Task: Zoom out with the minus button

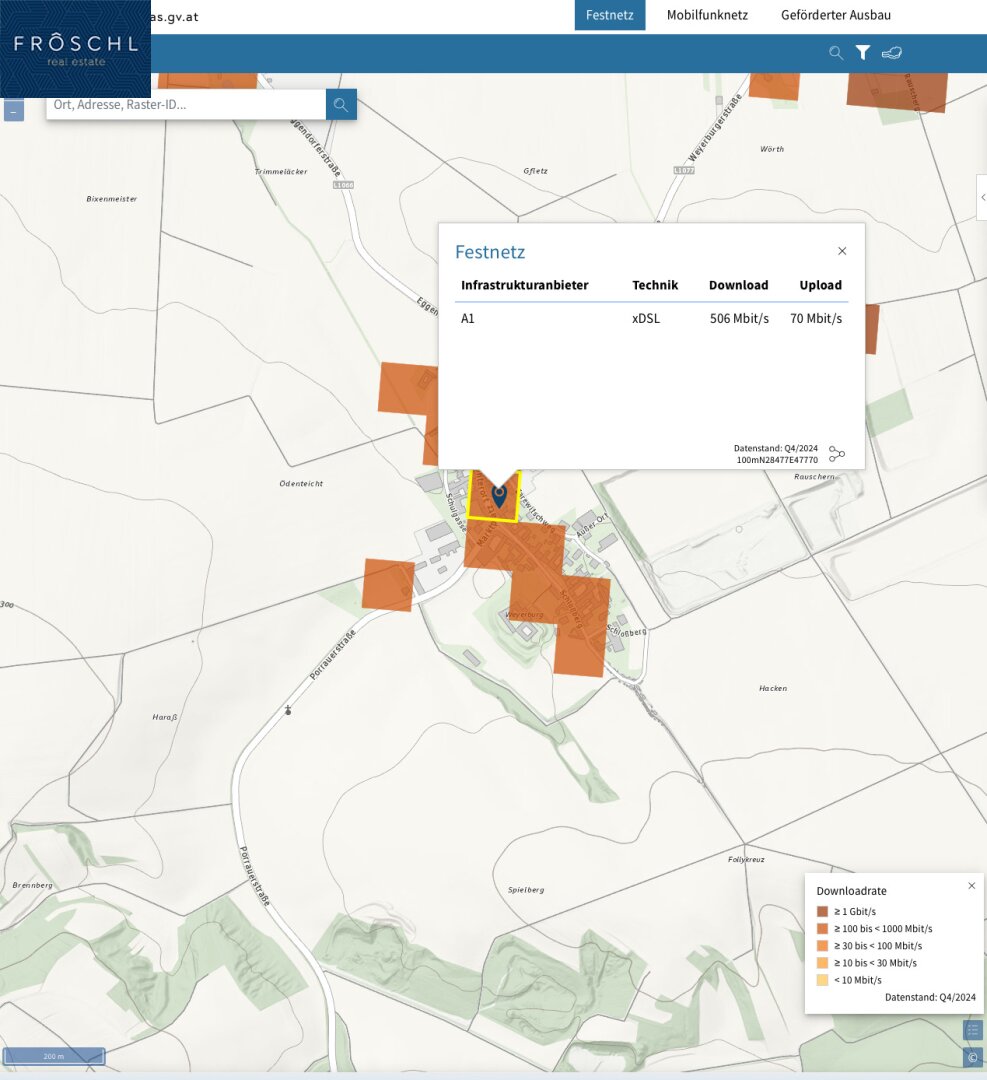Action: [14, 112]
